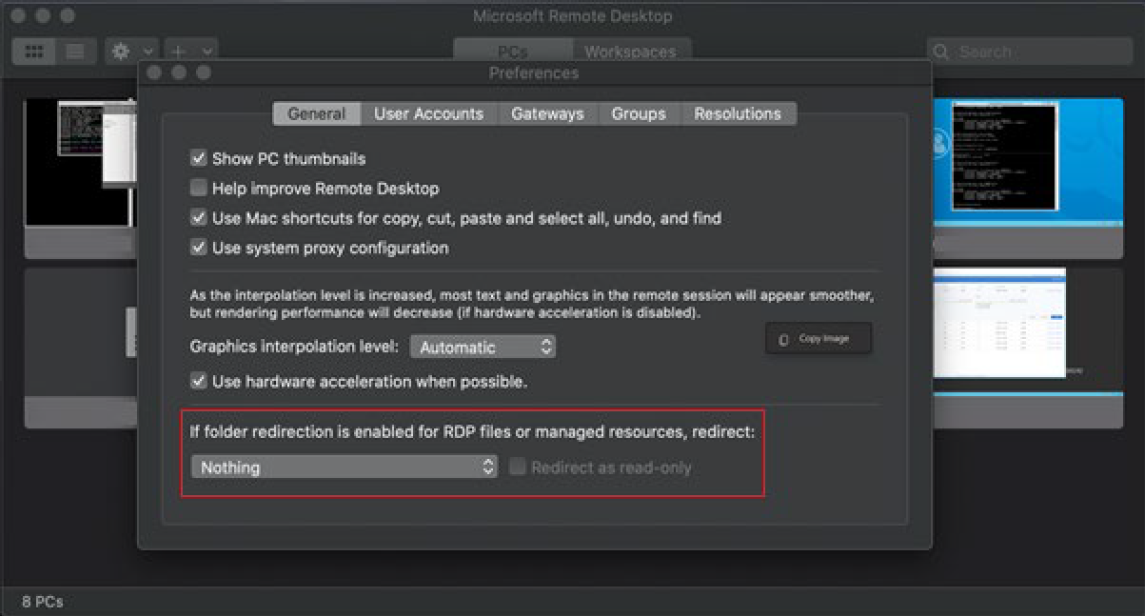1145x616 pixels.
Task: Toggle Use system proxy configuration checkbox
Action: [198, 247]
